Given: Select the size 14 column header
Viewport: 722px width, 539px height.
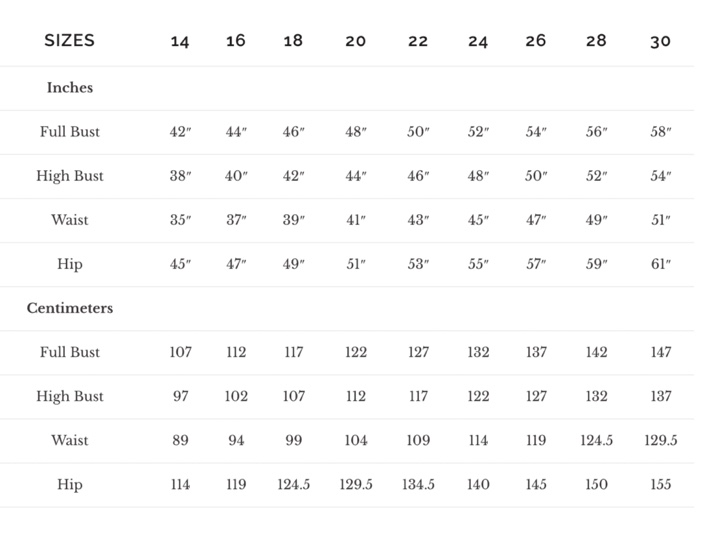Looking at the screenshot, I should coord(180,41).
